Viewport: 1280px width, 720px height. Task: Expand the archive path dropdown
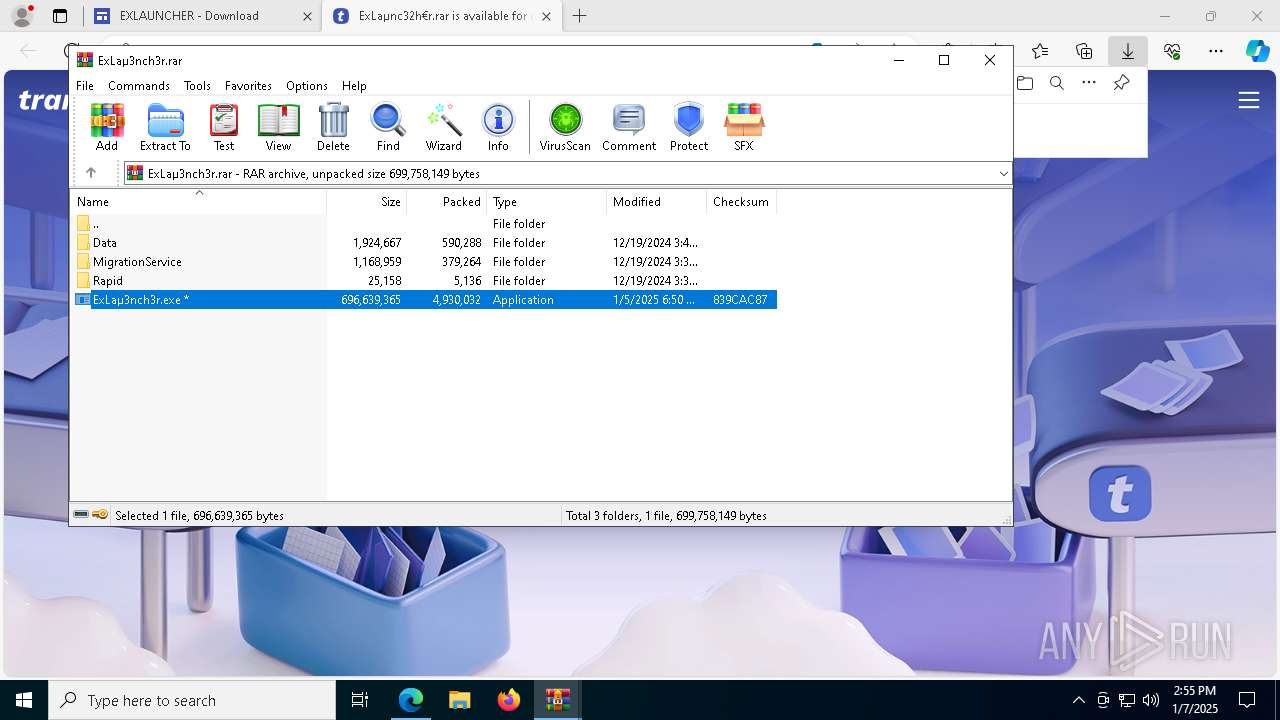click(x=1003, y=173)
